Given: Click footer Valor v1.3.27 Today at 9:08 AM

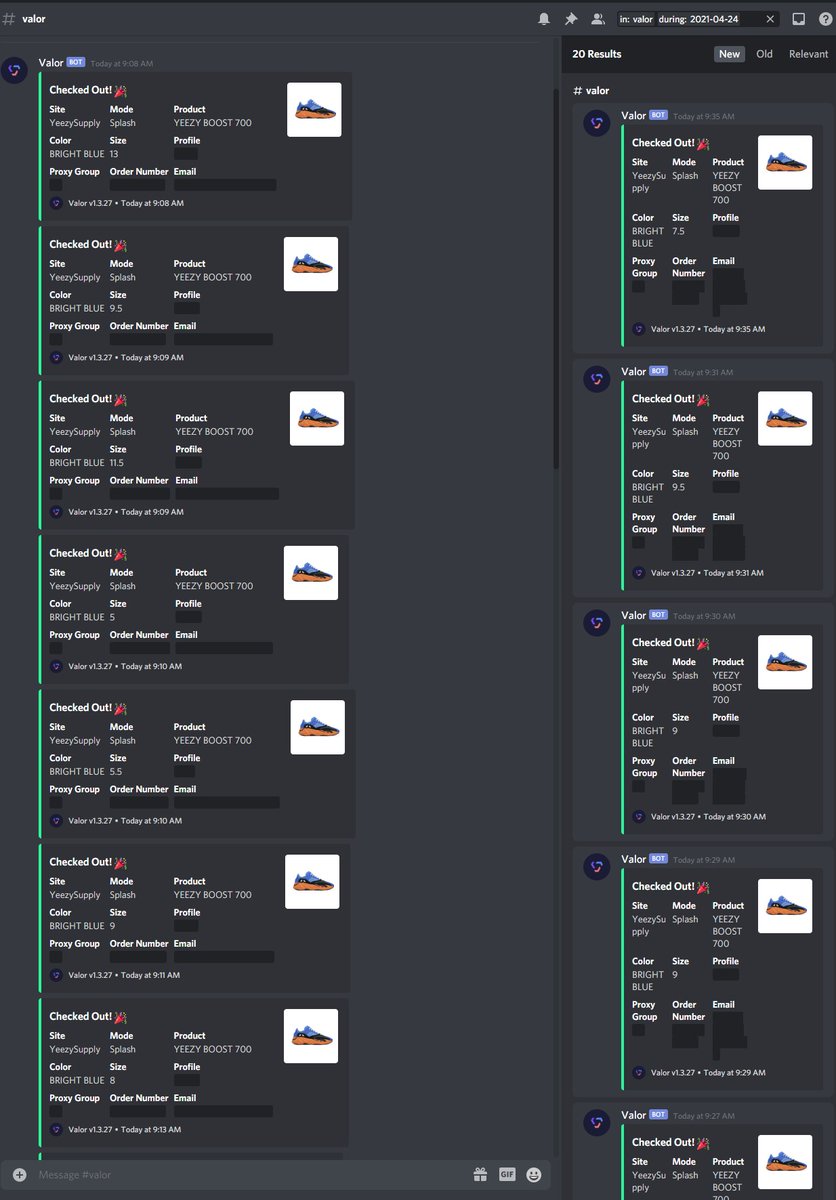Looking at the screenshot, I should tap(126, 203).
